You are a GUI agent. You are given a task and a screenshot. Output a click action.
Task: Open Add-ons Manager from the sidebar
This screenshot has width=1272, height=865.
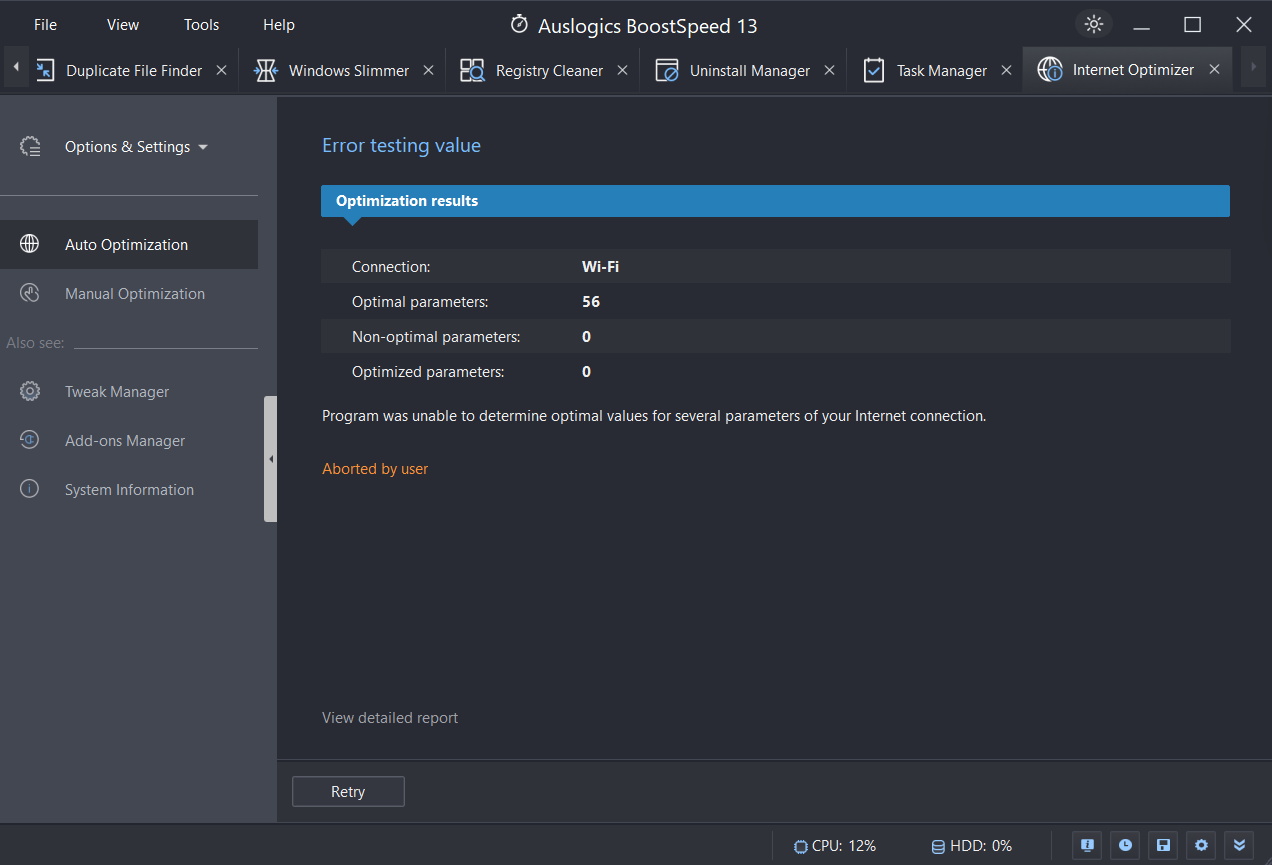pos(125,441)
